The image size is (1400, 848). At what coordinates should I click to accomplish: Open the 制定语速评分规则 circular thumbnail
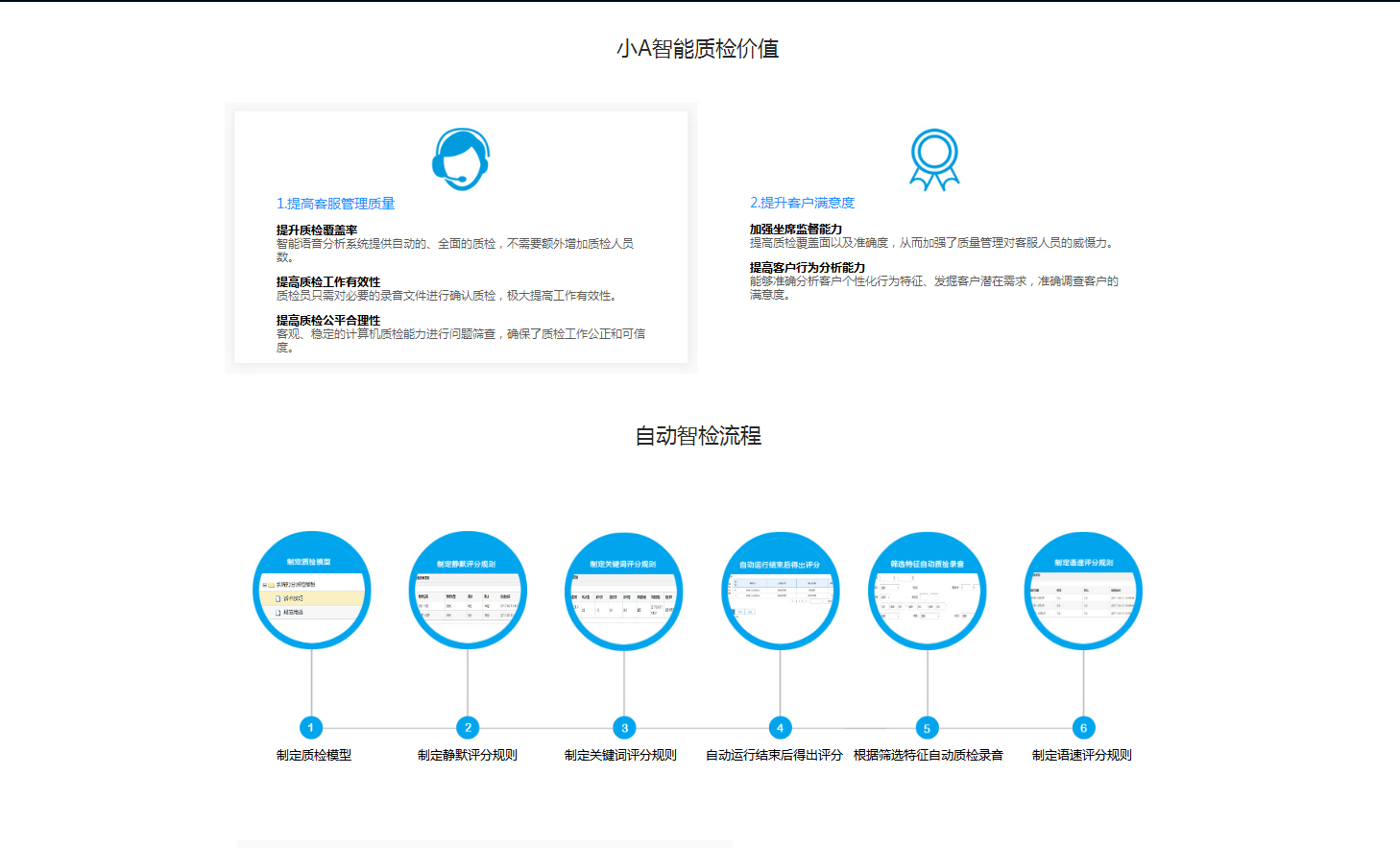pyautogui.click(x=1083, y=591)
